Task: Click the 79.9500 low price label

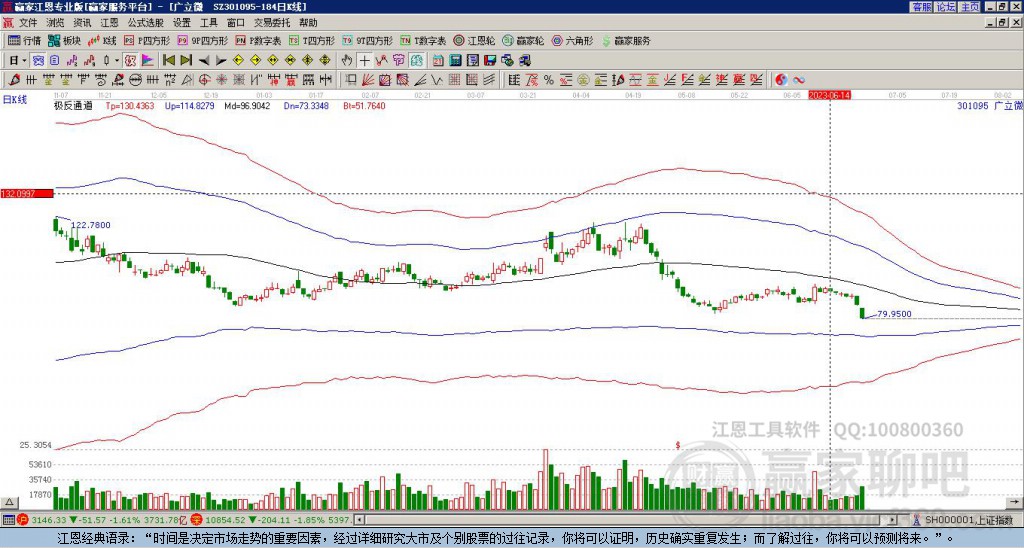Action: [894, 314]
